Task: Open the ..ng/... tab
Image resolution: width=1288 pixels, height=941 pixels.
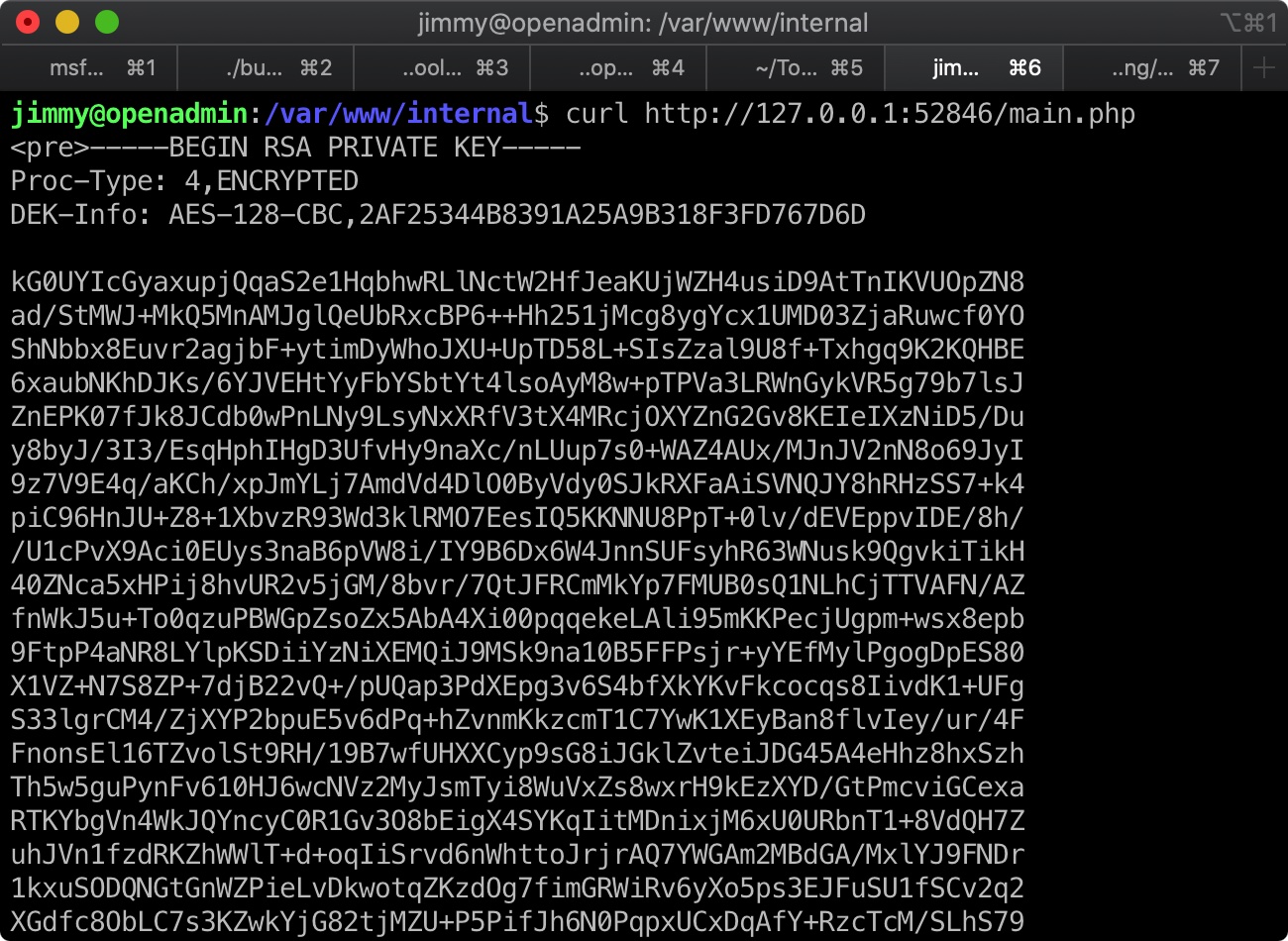Action: point(1151,68)
